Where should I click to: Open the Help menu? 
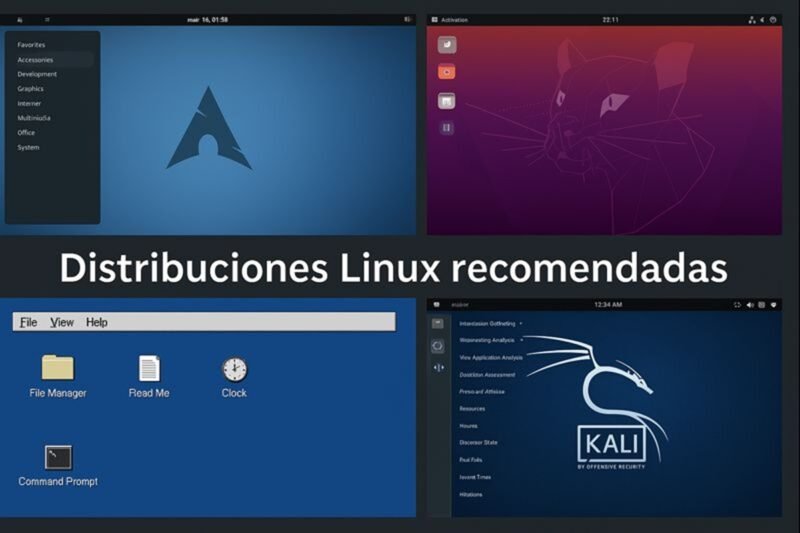coord(96,322)
